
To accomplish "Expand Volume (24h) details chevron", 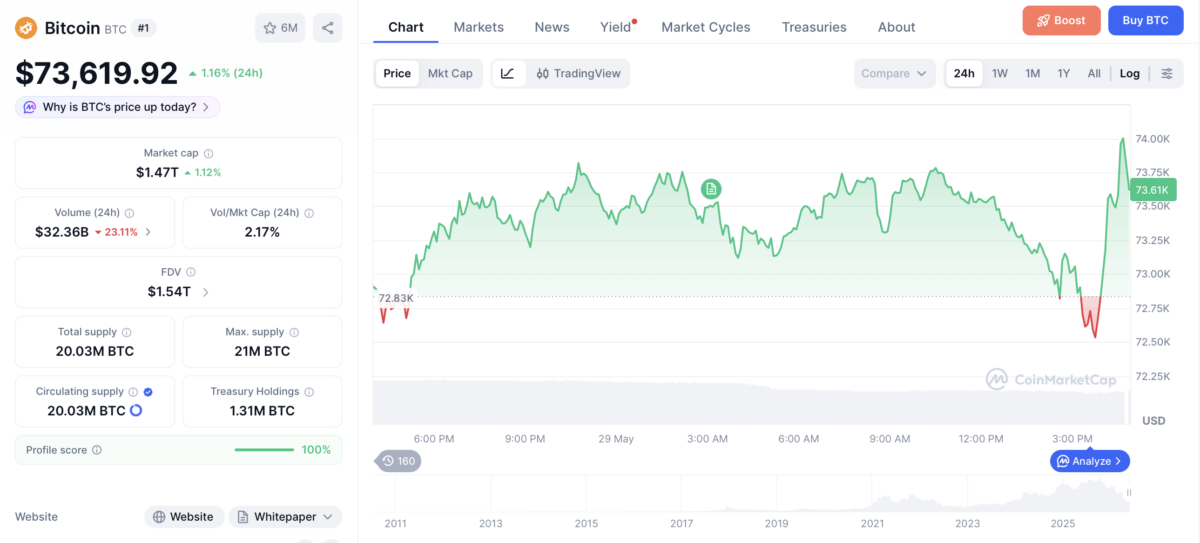I will (148, 232).
